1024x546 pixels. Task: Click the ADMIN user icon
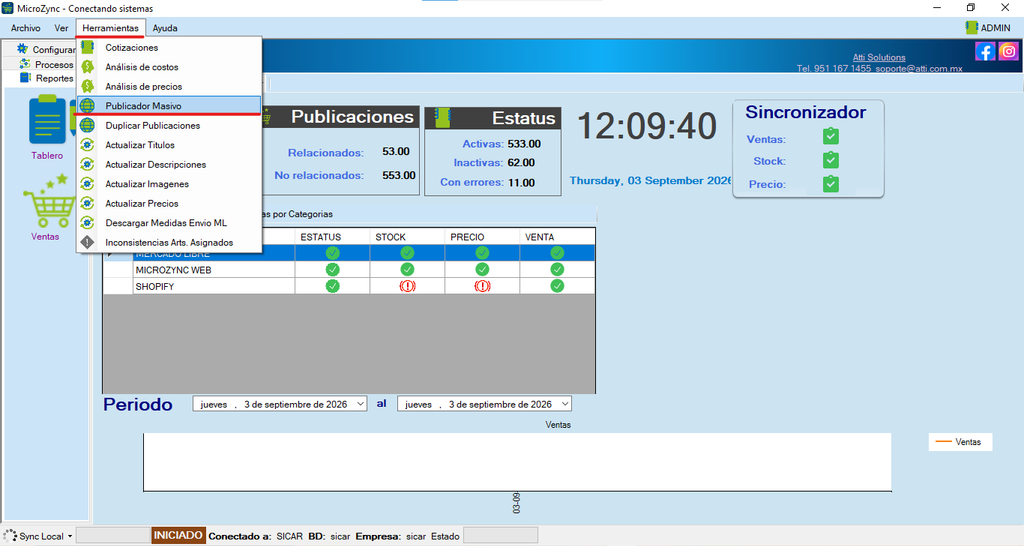coord(972,27)
